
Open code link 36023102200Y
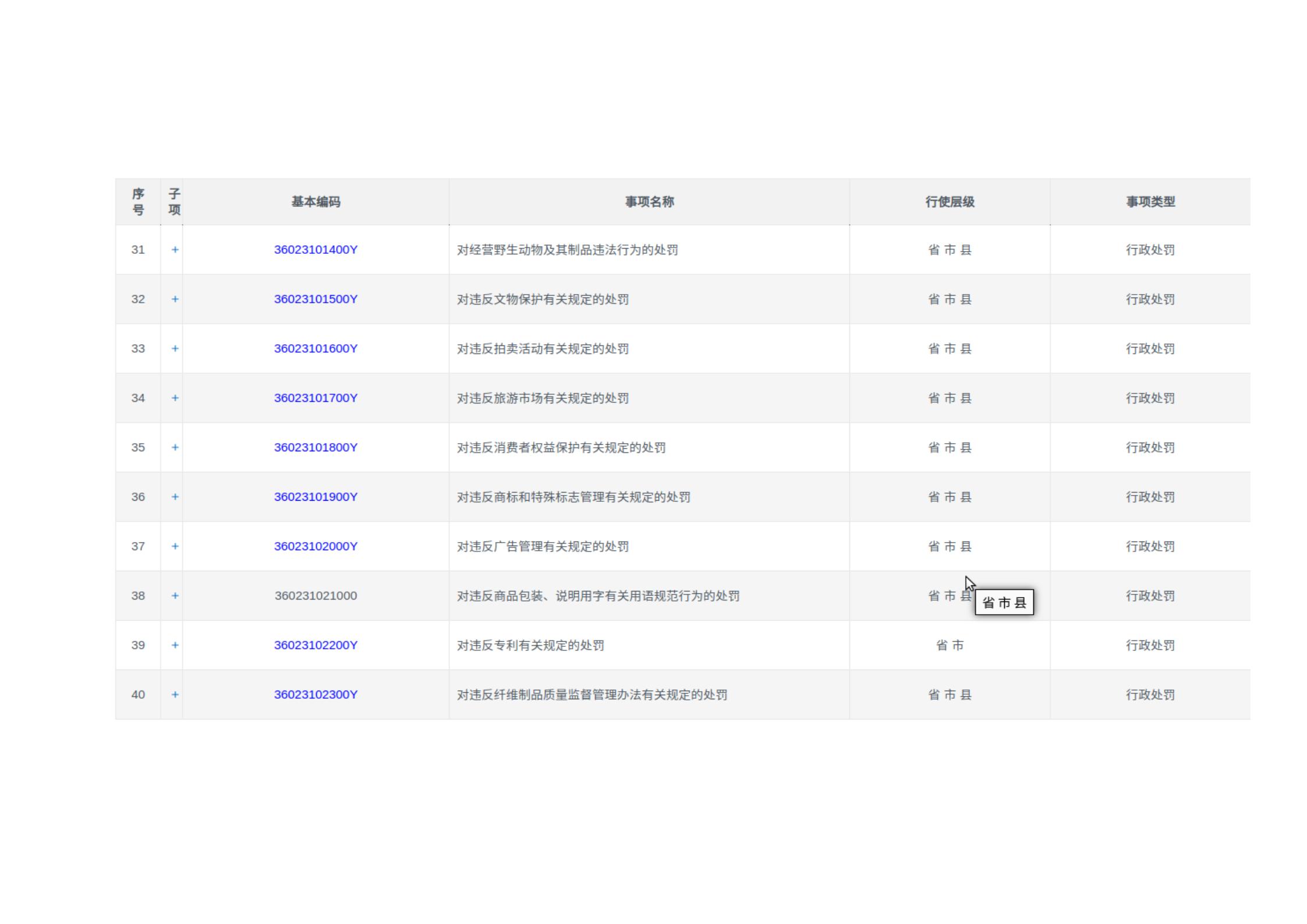pyautogui.click(x=316, y=646)
